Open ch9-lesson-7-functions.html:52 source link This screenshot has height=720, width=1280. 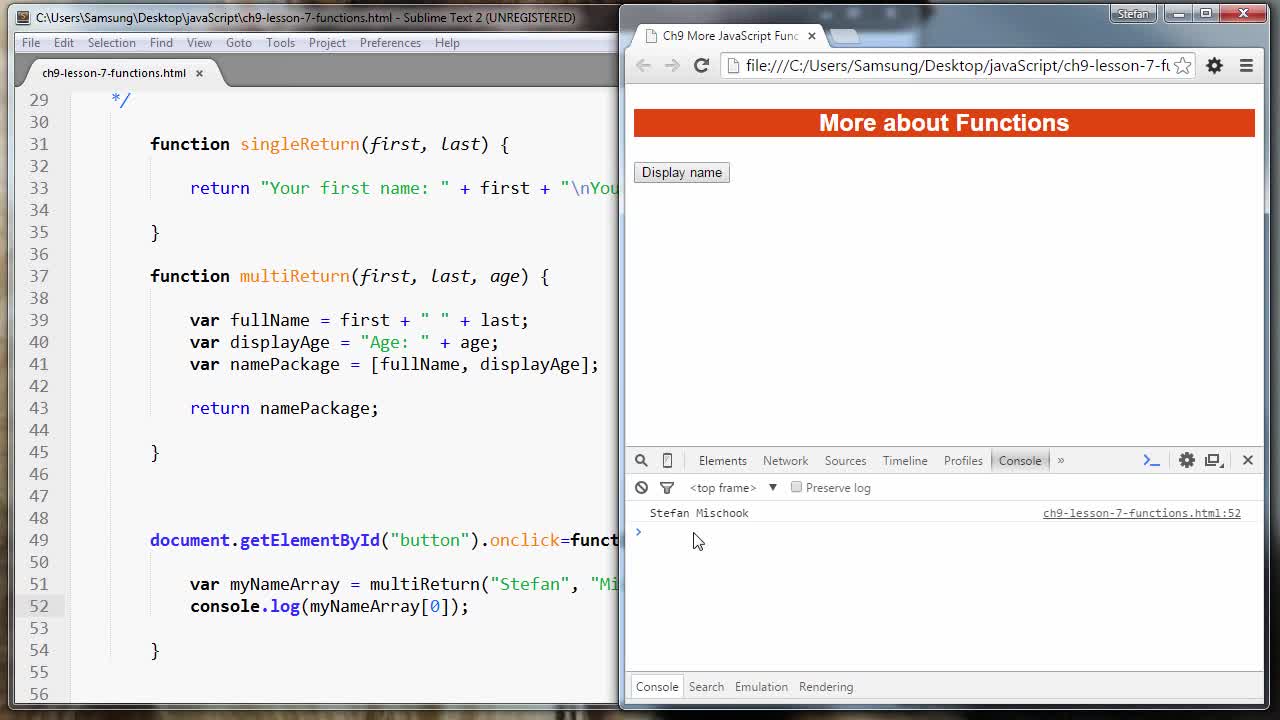click(x=1142, y=513)
